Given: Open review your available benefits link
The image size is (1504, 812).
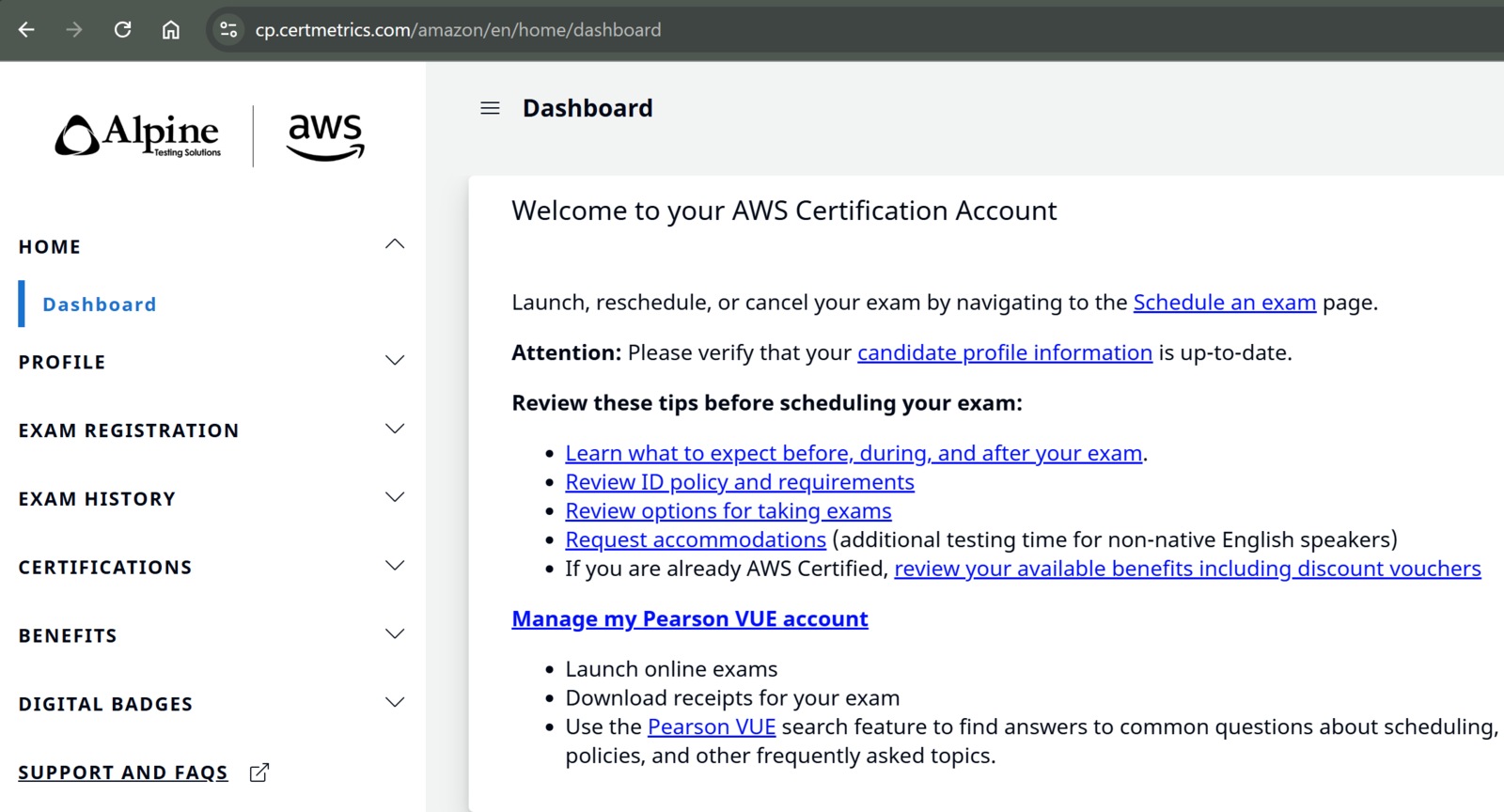Looking at the screenshot, I should click(x=1187, y=569).
